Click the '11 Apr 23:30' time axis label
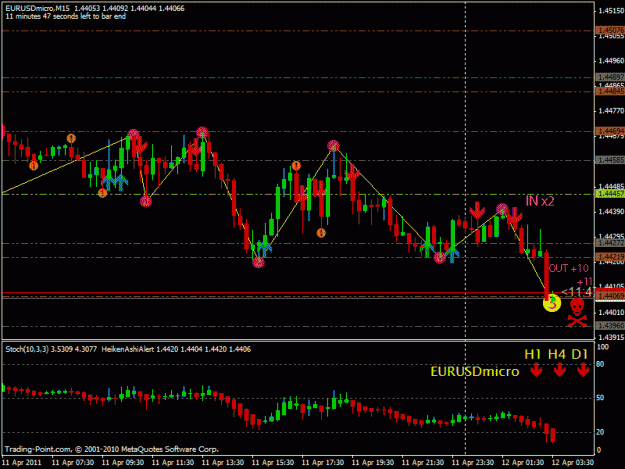This screenshot has width=625, height=469. coord(473,463)
